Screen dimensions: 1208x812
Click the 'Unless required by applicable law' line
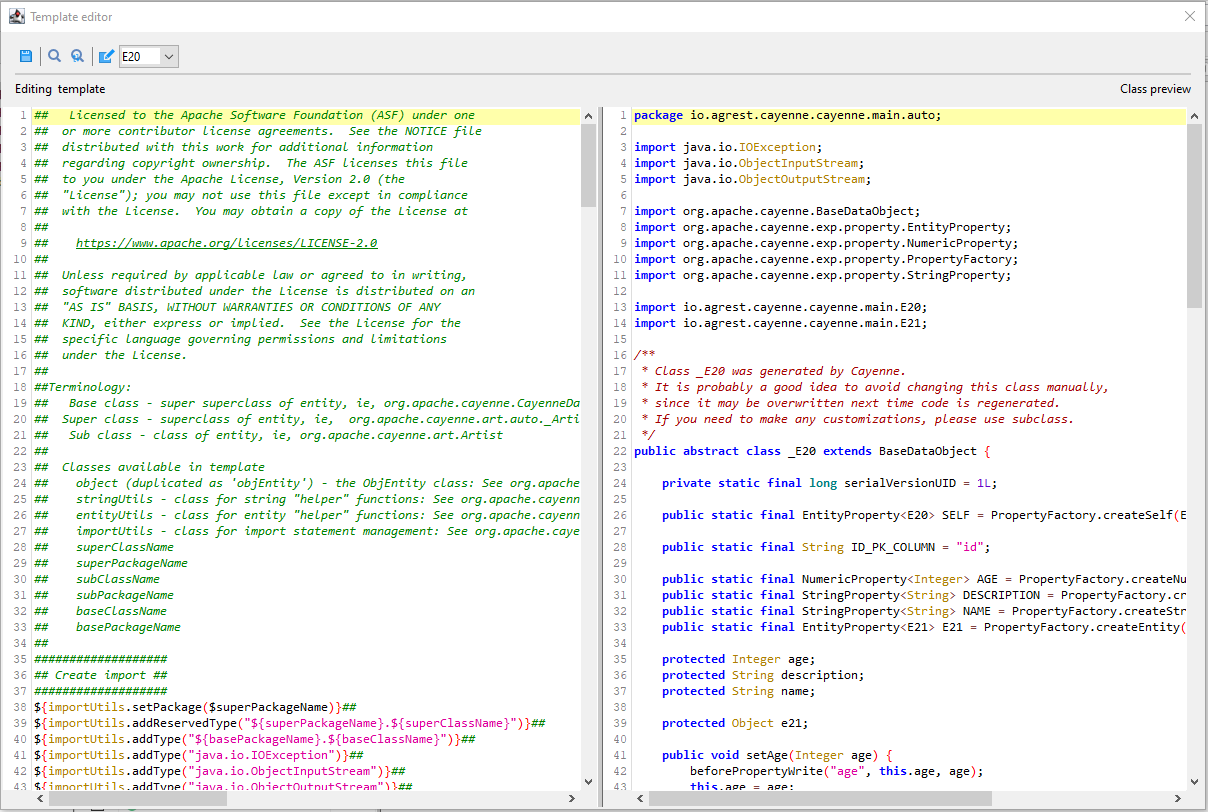point(251,275)
